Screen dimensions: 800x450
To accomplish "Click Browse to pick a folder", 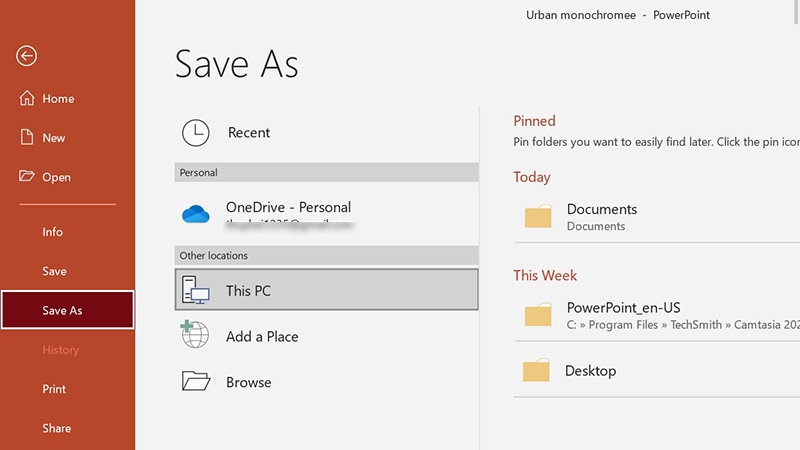I will pos(327,382).
